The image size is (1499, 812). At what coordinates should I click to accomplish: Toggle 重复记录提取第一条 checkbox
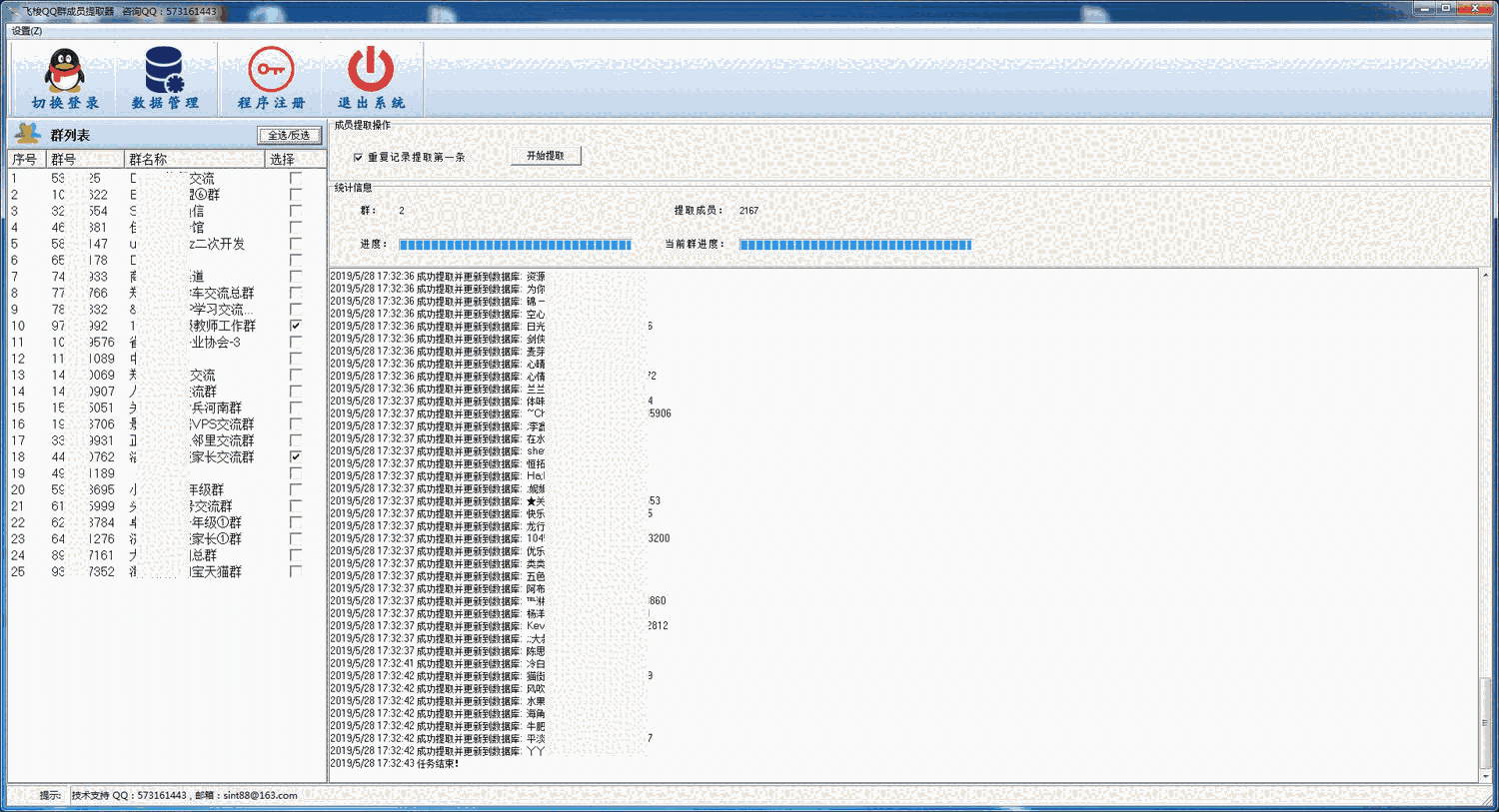358,157
